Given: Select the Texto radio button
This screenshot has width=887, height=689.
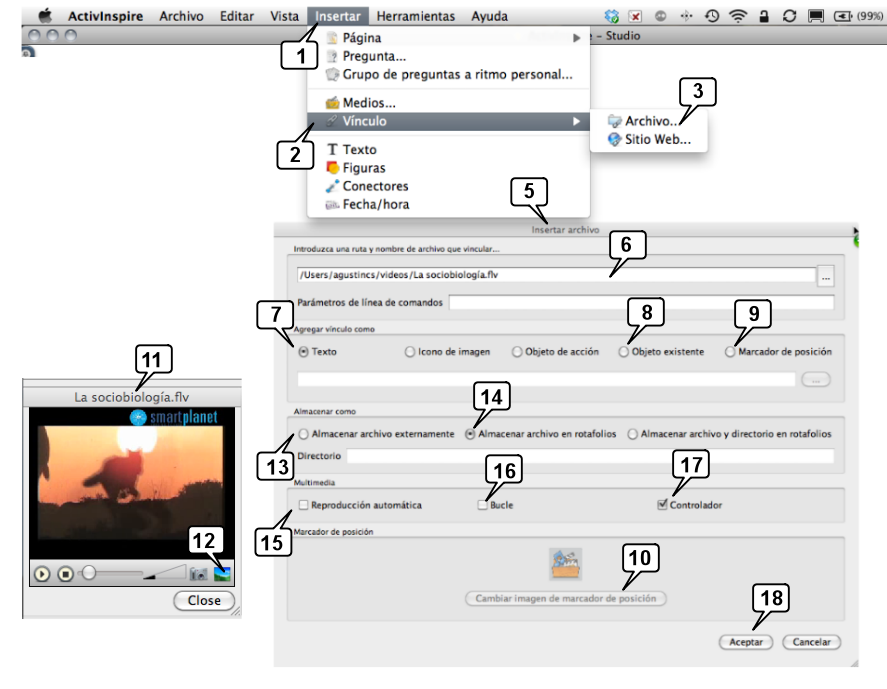Looking at the screenshot, I should (304, 352).
